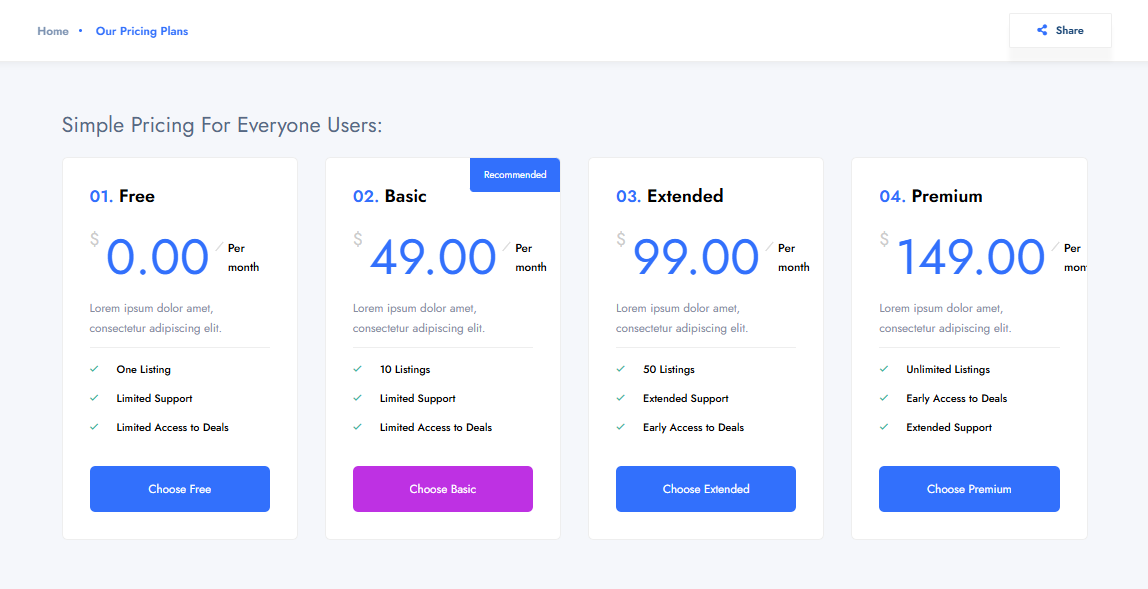Go to Home in the breadcrumb

tap(53, 31)
